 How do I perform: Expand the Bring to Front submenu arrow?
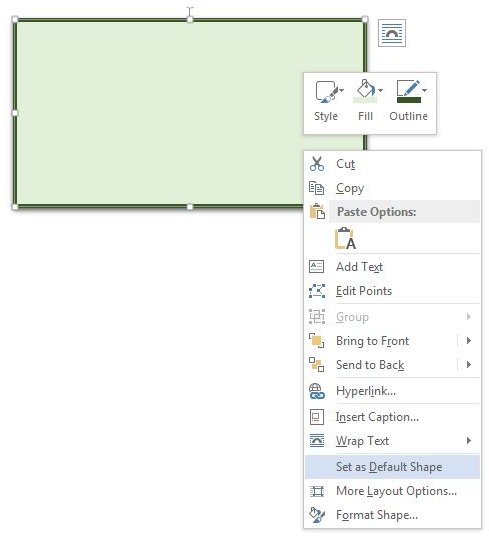(469, 340)
